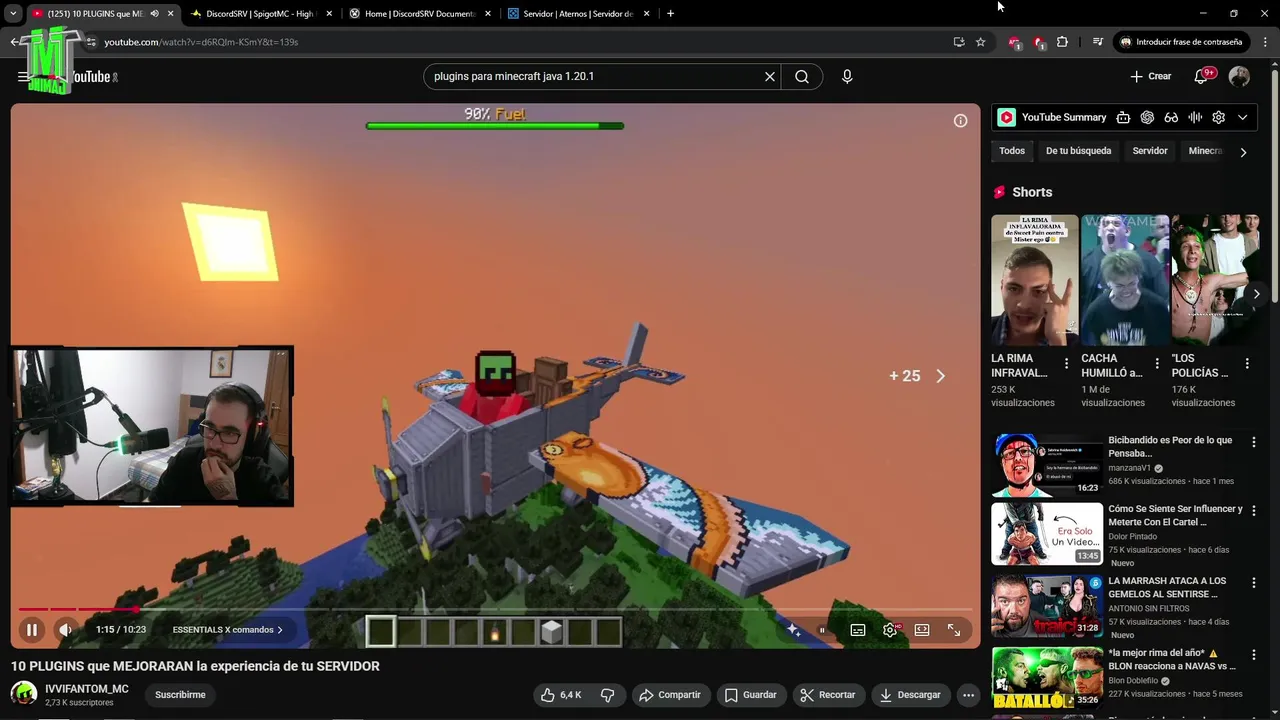Image resolution: width=1280 pixels, height=720 pixels.
Task: Click the Descargar download button
Action: click(x=910, y=695)
